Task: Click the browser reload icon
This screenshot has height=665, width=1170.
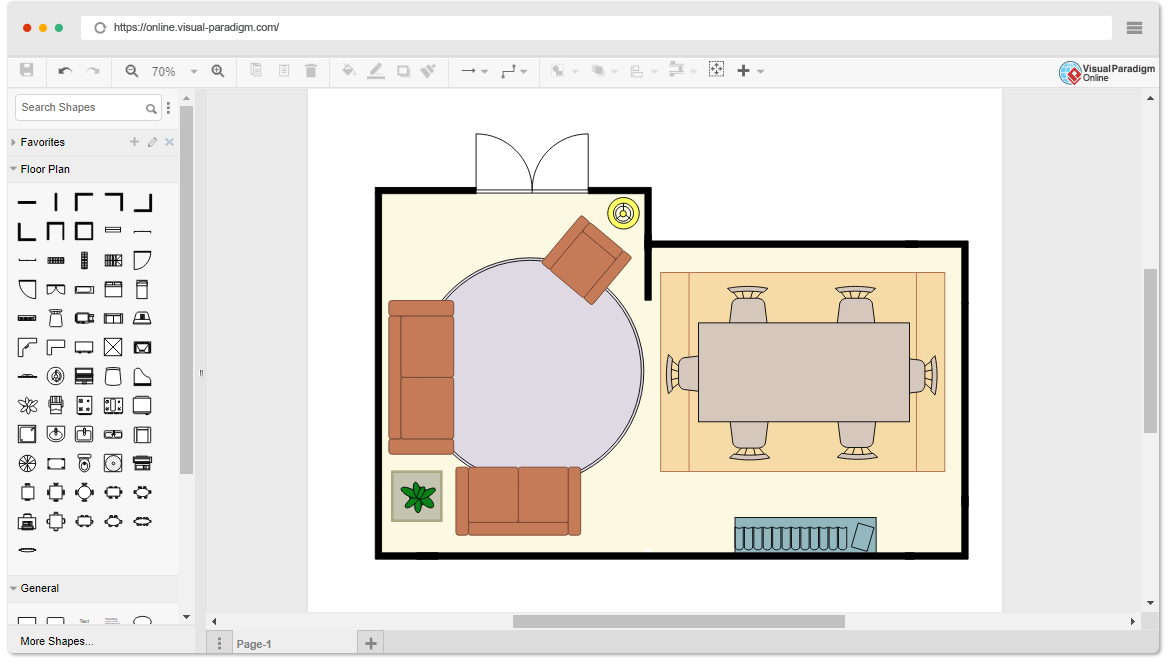Action: 100,28
